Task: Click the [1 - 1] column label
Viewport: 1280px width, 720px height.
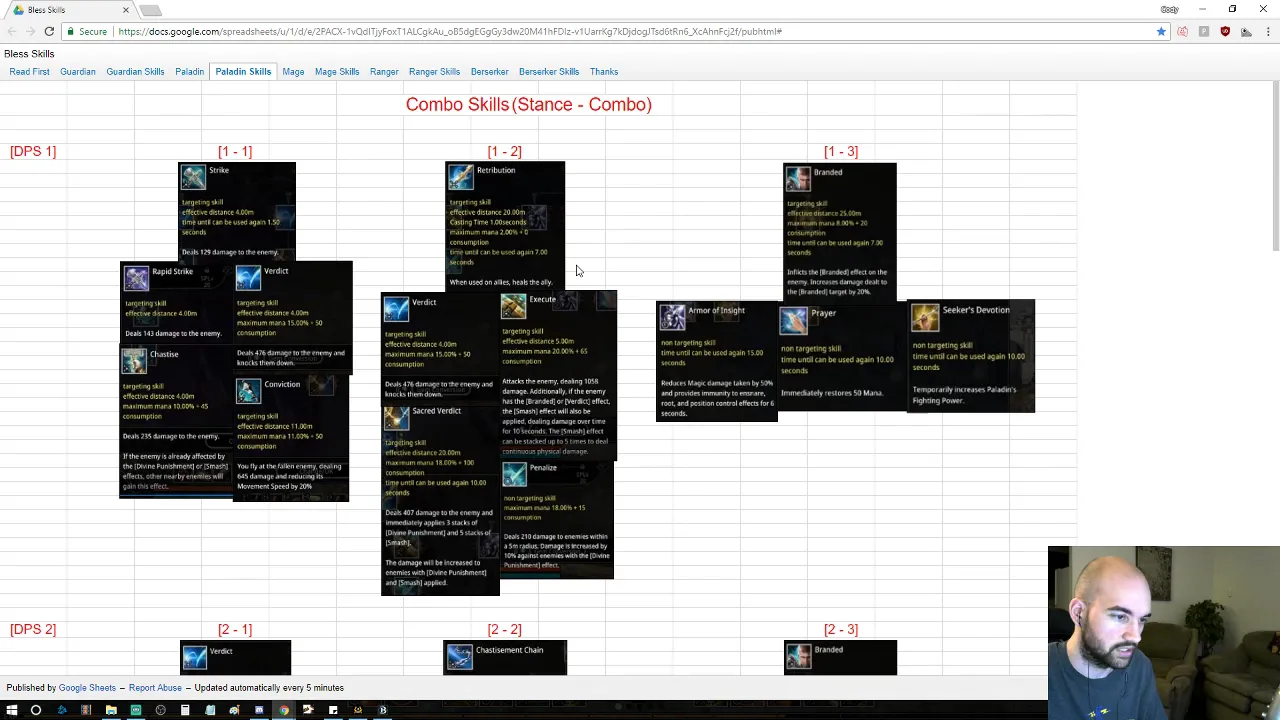Action: [235, 151]
